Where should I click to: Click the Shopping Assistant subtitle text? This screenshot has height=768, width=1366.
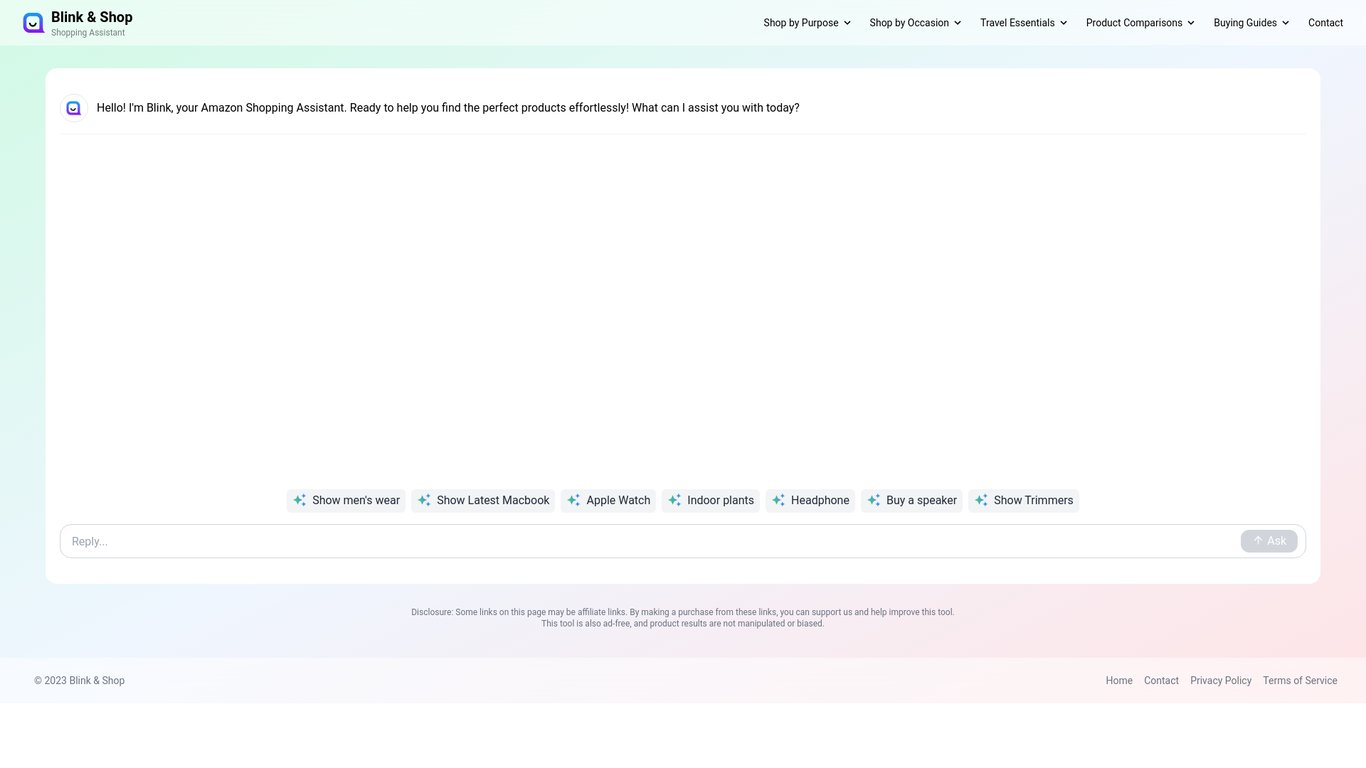pyautogui.click(x=88, y=33)
